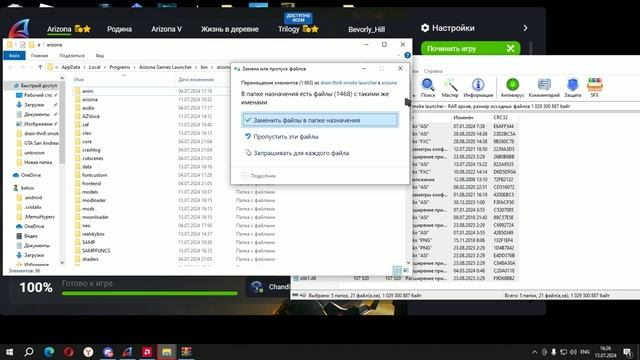Open the Справка menu in WinRAR
This screenshot has height=360, width=640.
pos(433,71)
